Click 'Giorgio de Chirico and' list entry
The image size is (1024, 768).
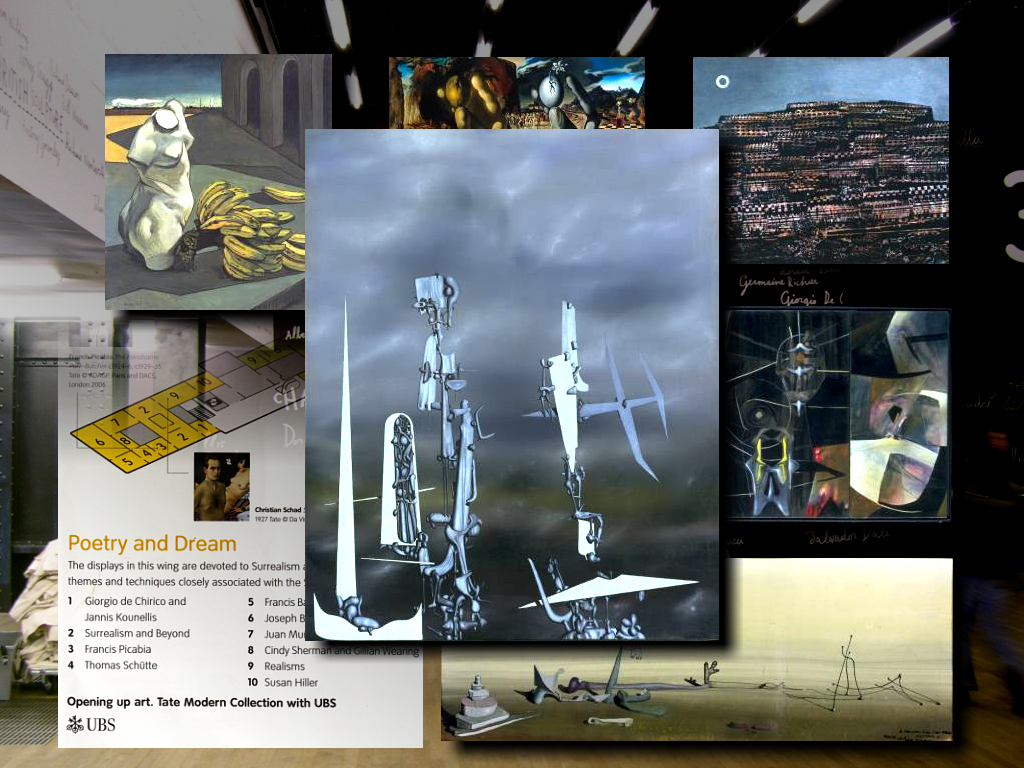[x=135, y=601]
